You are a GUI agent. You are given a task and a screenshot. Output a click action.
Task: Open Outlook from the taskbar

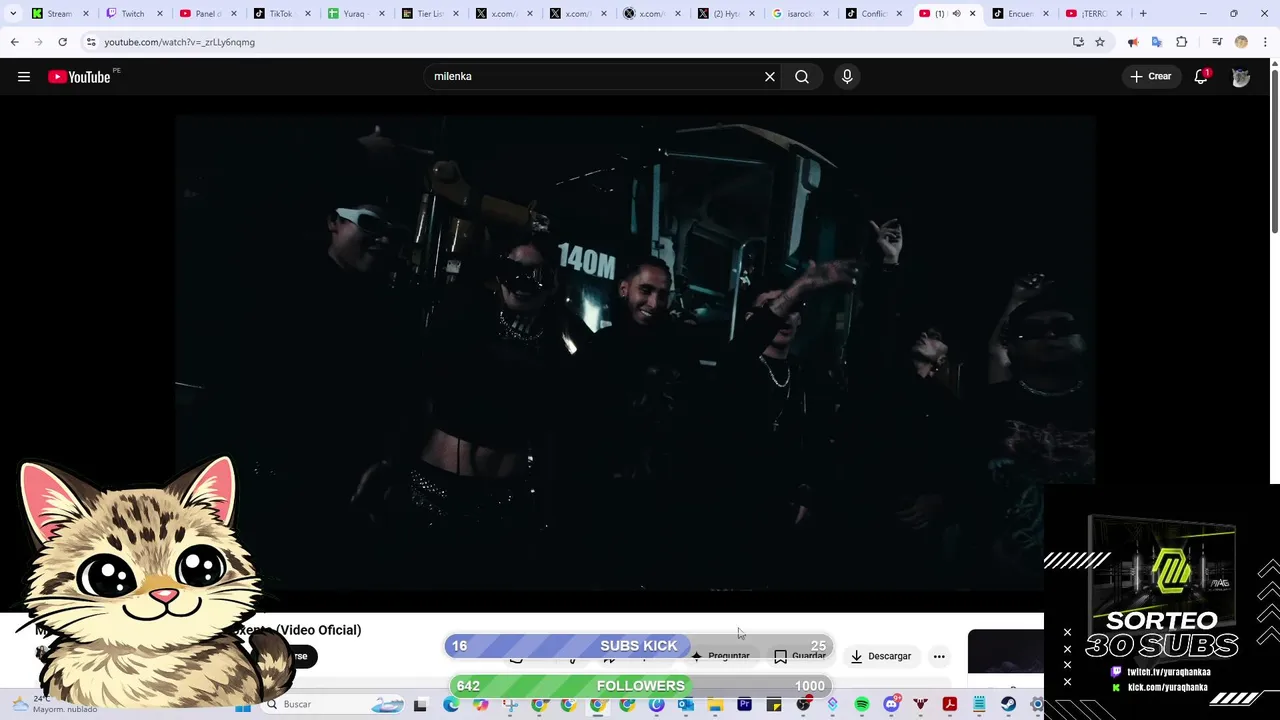point(686,705)
